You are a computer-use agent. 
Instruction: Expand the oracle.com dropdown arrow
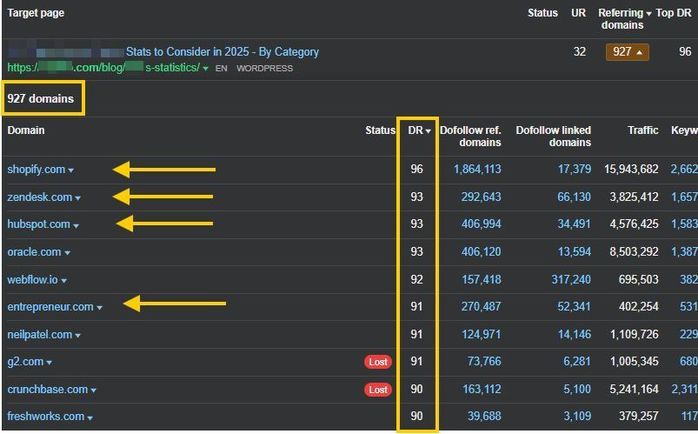click(67, 253)
